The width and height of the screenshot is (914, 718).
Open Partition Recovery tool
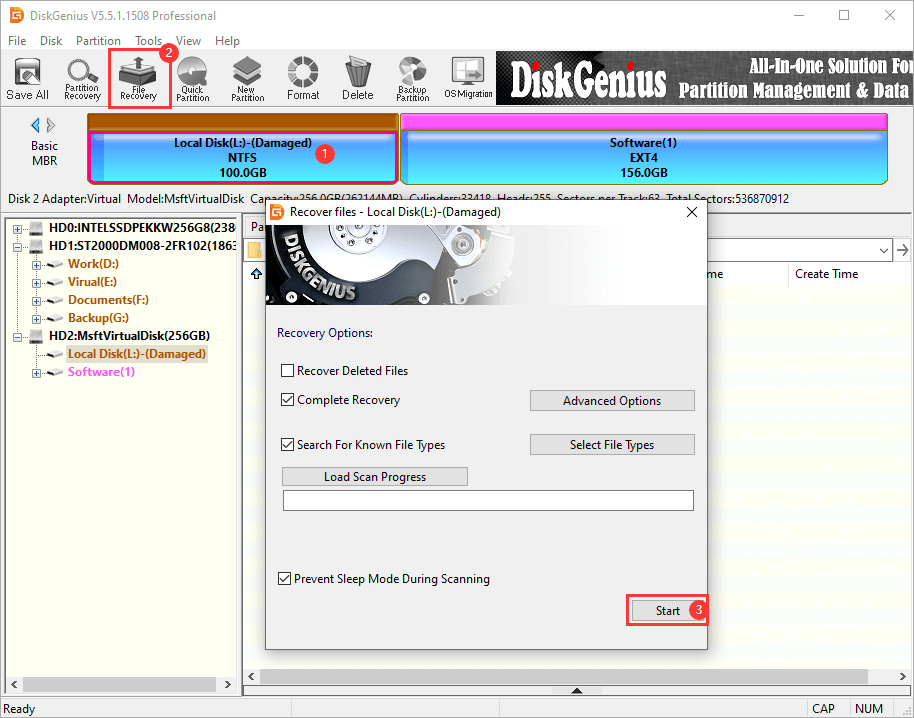(82, 79)
